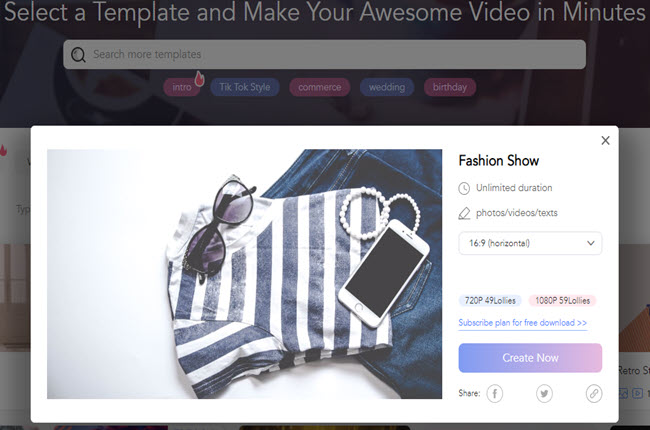Screen dimensions: 650x430
Task: Open the 16:9 (horizontal) aspect ratio dropdown
Action: 530,243
